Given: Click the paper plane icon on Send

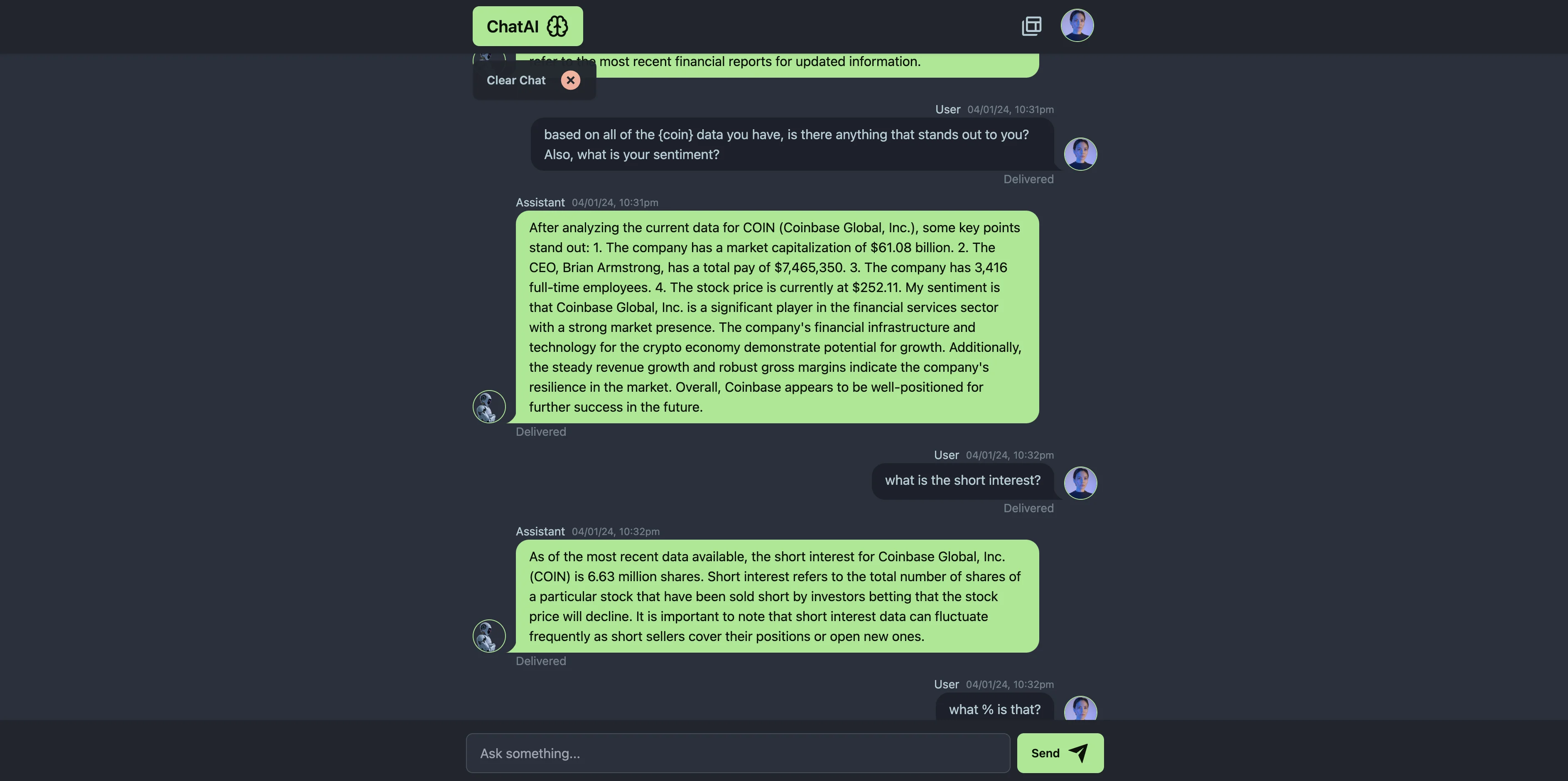Looking at the screenshot, I should pyautogui.click(x=1078, y=753).
